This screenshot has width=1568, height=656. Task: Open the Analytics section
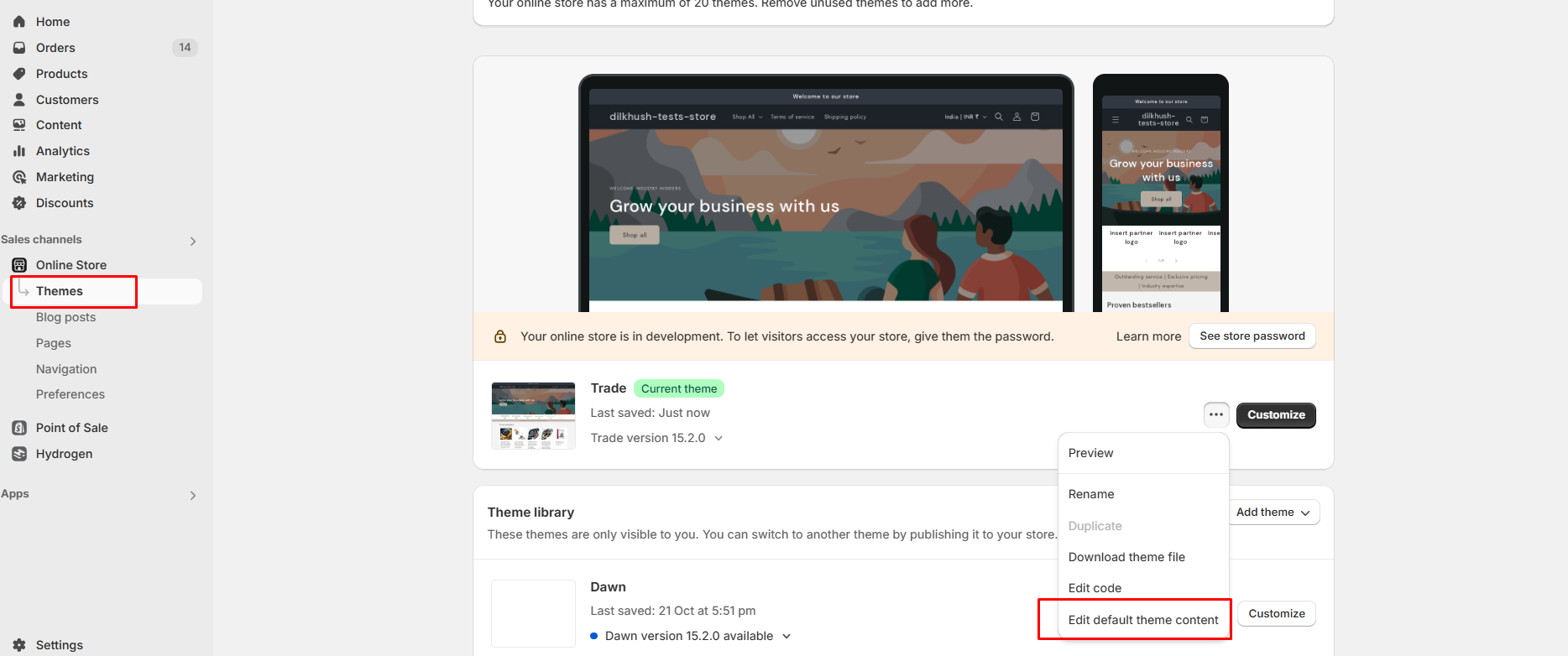tap(63, 151)
